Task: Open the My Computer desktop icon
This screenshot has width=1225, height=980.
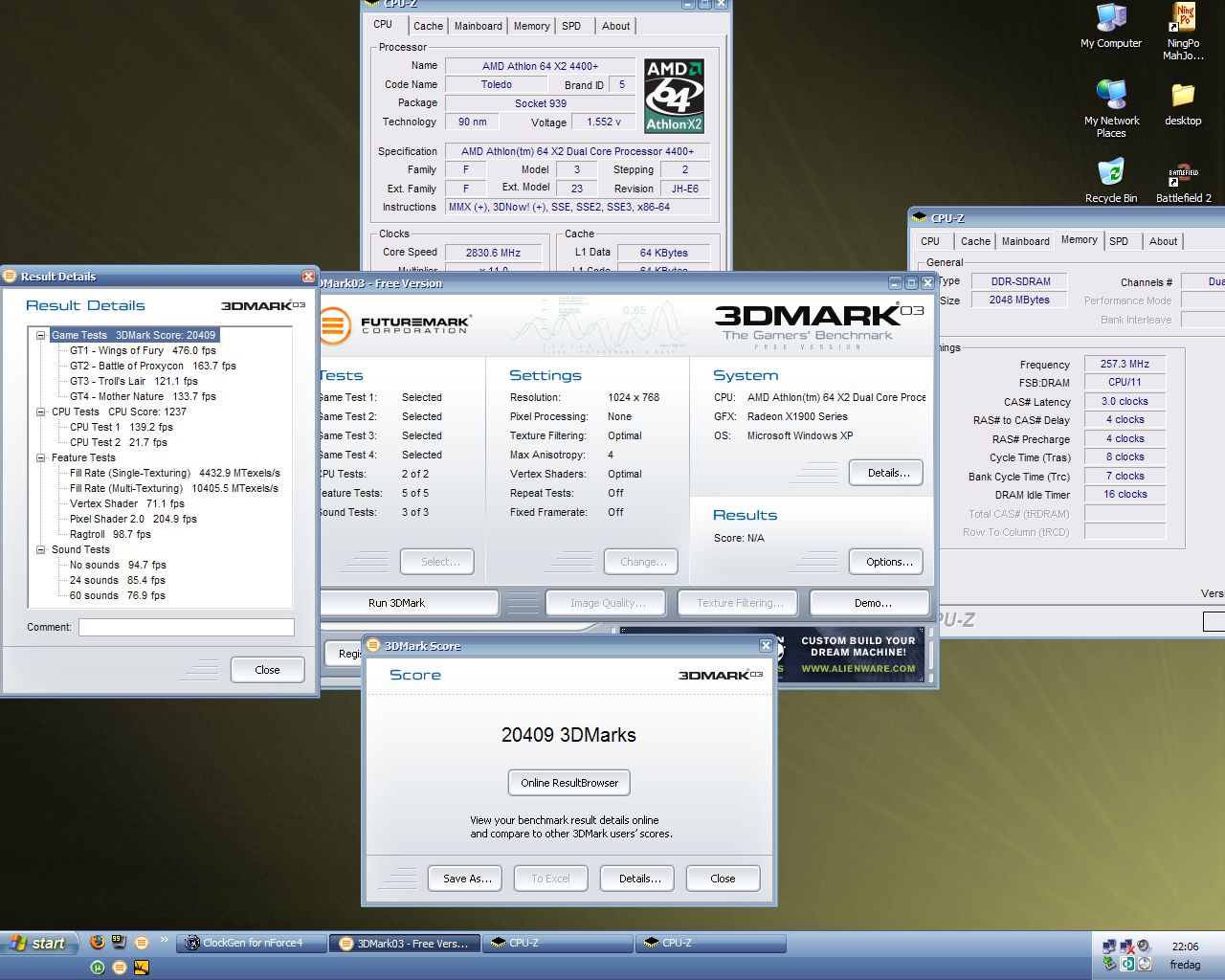Action: pyautogui.click(x=1111, y=26)
